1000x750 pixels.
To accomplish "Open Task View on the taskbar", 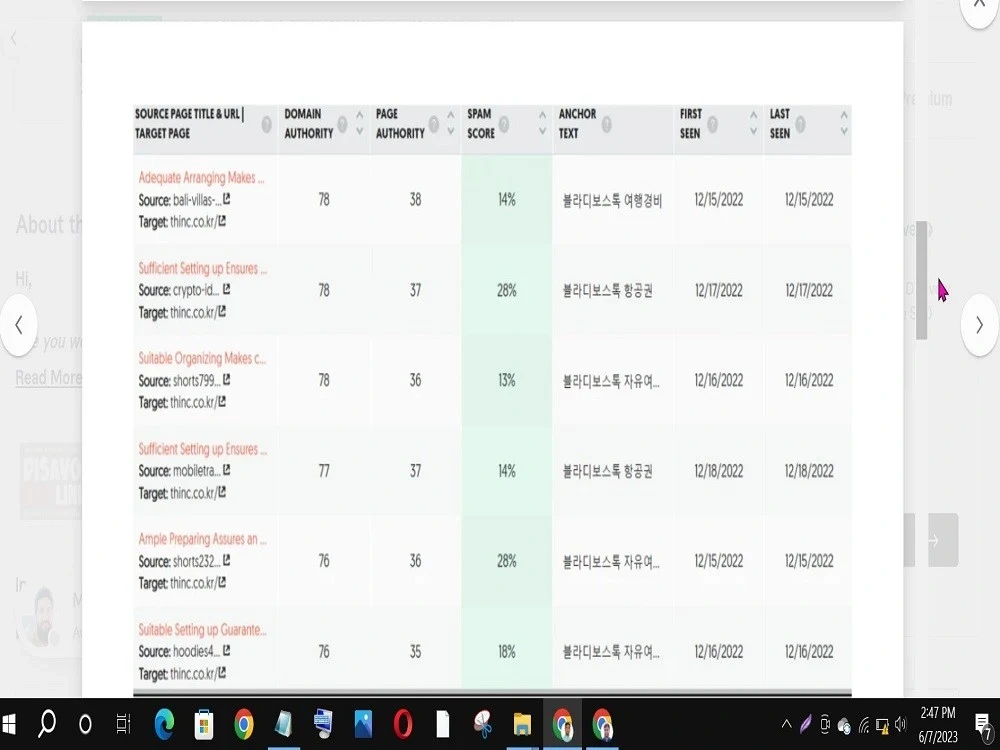I will click(123, 724).
